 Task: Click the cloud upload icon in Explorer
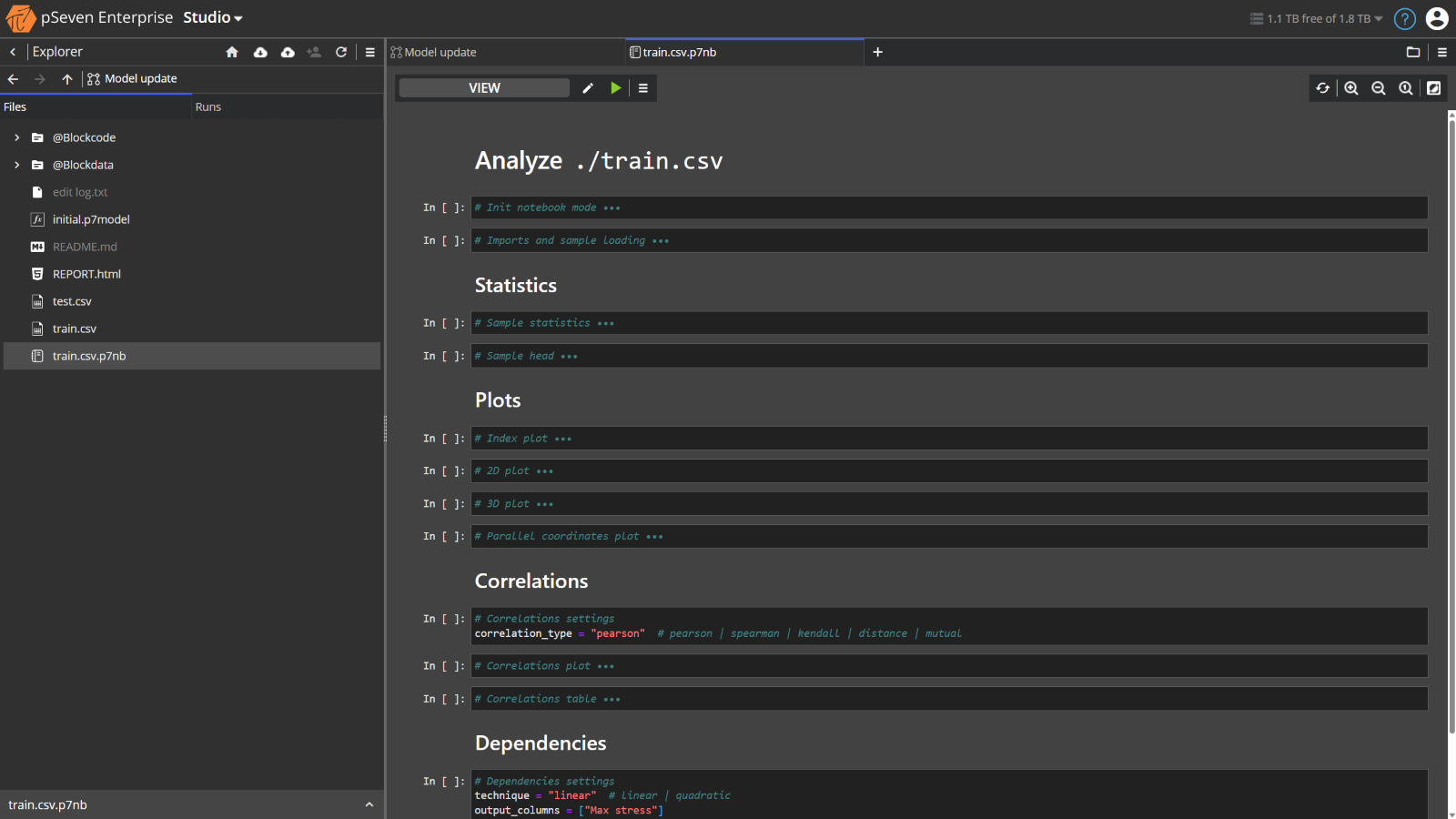287,52
